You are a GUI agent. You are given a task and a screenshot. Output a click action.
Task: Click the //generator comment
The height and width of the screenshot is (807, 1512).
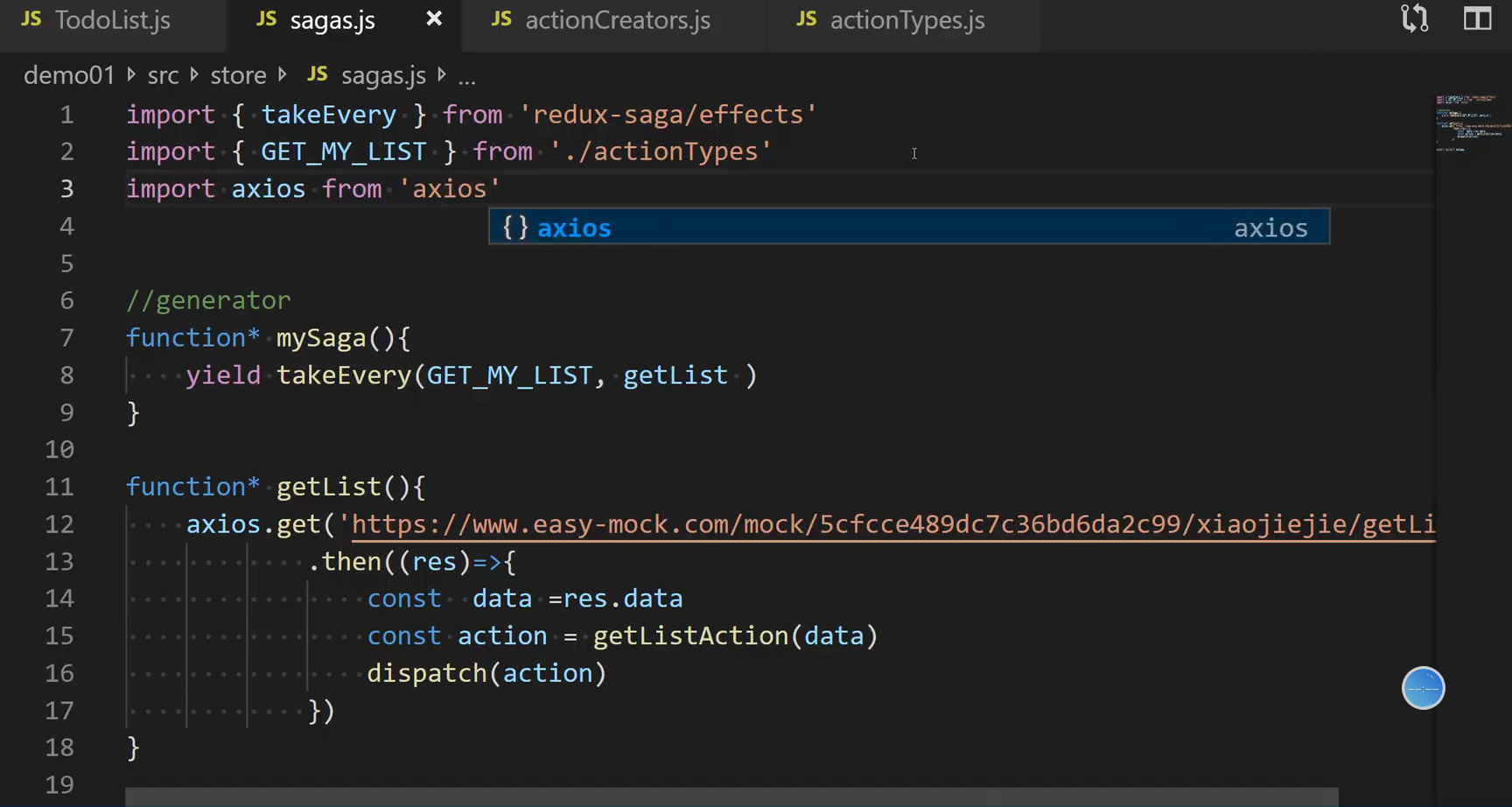(x=208, y=300)
